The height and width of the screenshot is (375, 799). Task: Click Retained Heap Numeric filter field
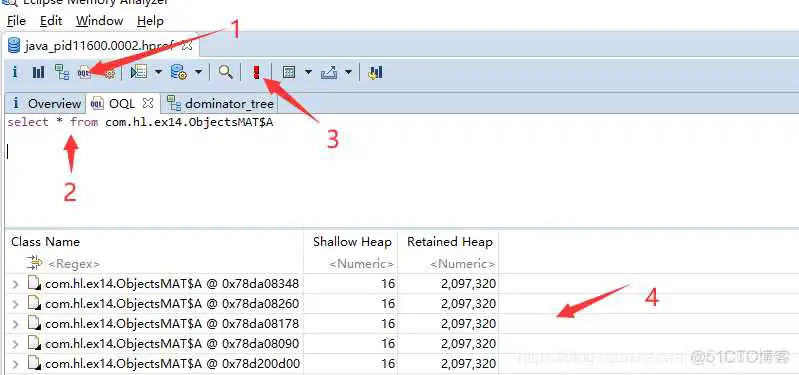(x=463, y=264)
